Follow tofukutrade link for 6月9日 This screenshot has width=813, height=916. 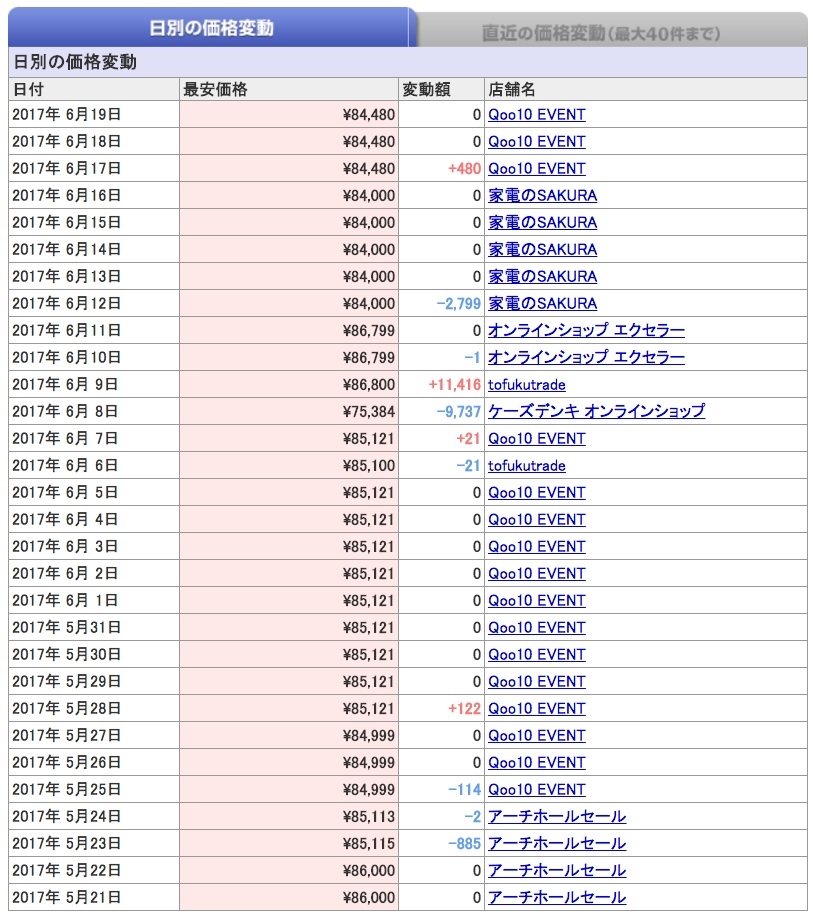[x=526, y=384]
